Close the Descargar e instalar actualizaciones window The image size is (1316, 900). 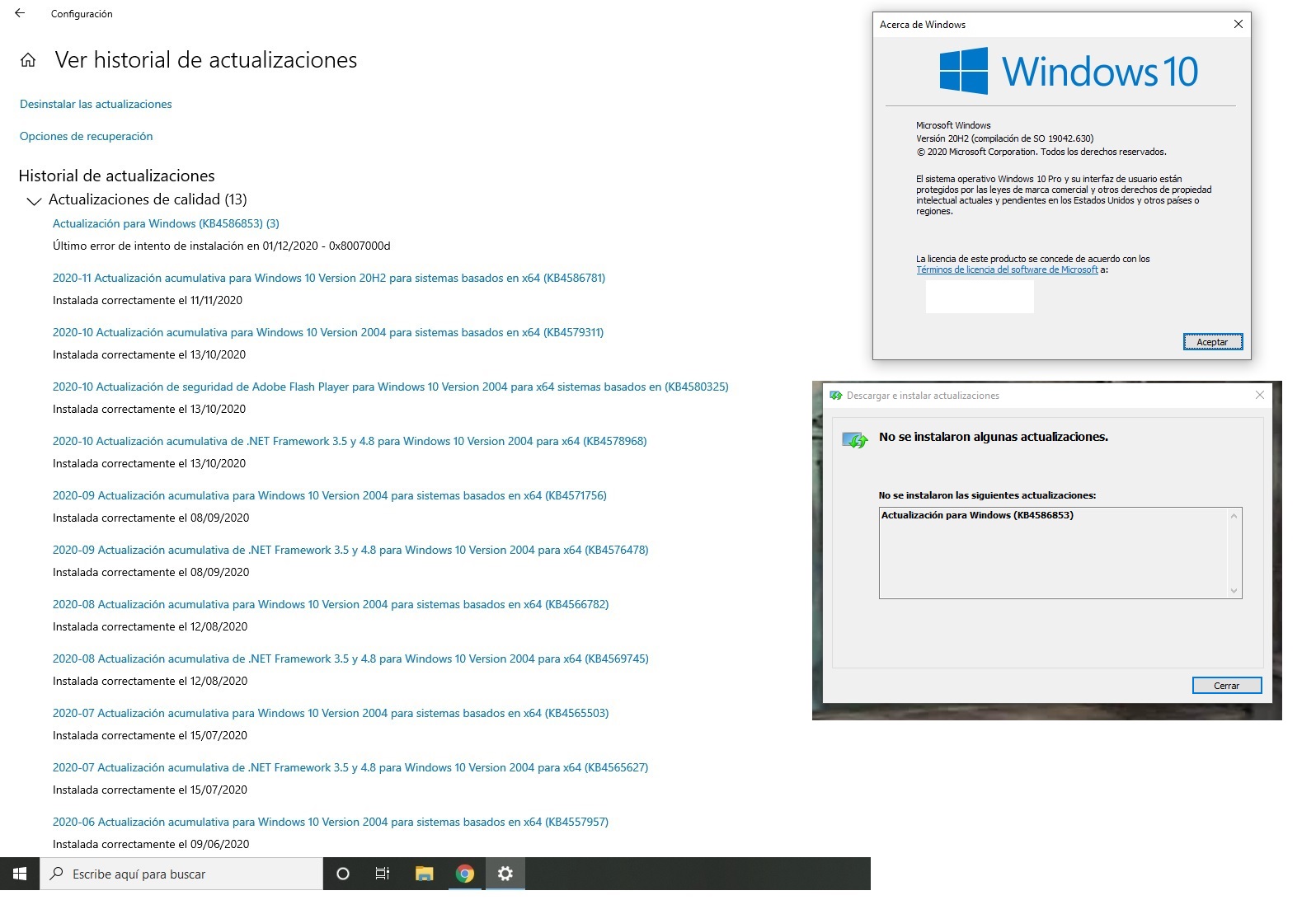point(1259,396)
